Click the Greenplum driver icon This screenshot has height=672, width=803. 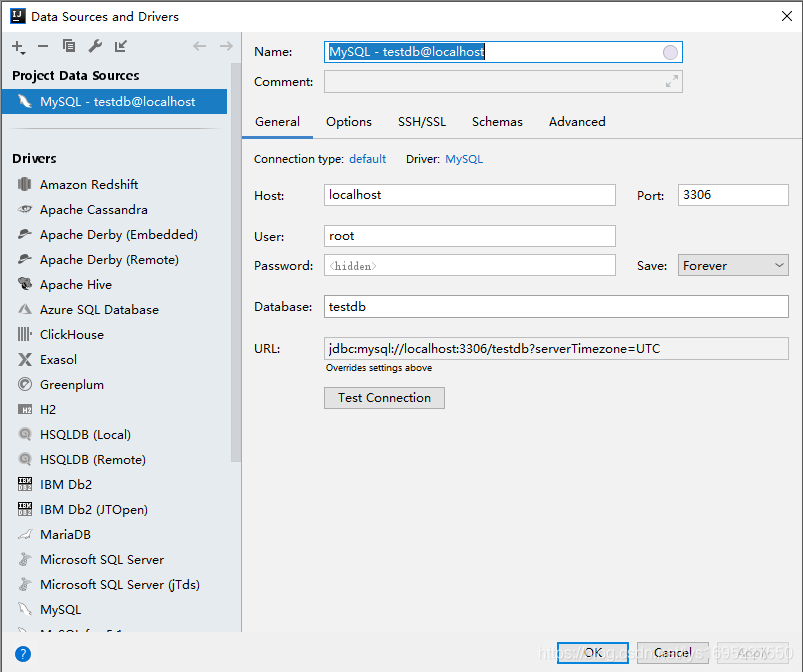click(x=25, y=384)
